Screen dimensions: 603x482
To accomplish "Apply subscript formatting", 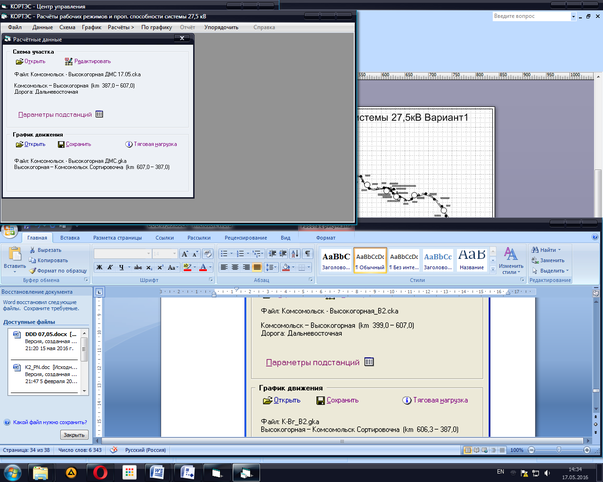I will (x=149, y=267).
